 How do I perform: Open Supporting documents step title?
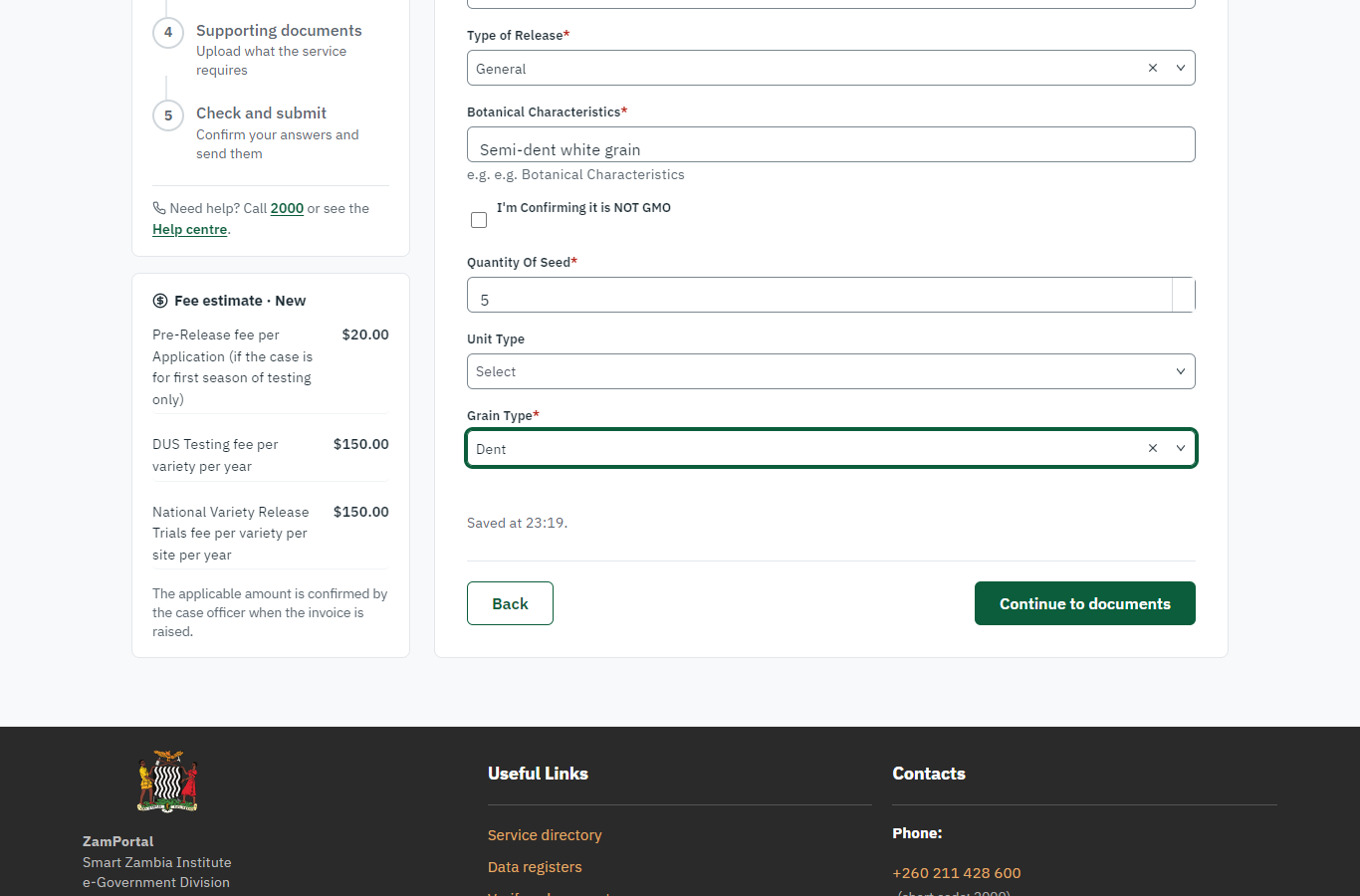(279, 31)
